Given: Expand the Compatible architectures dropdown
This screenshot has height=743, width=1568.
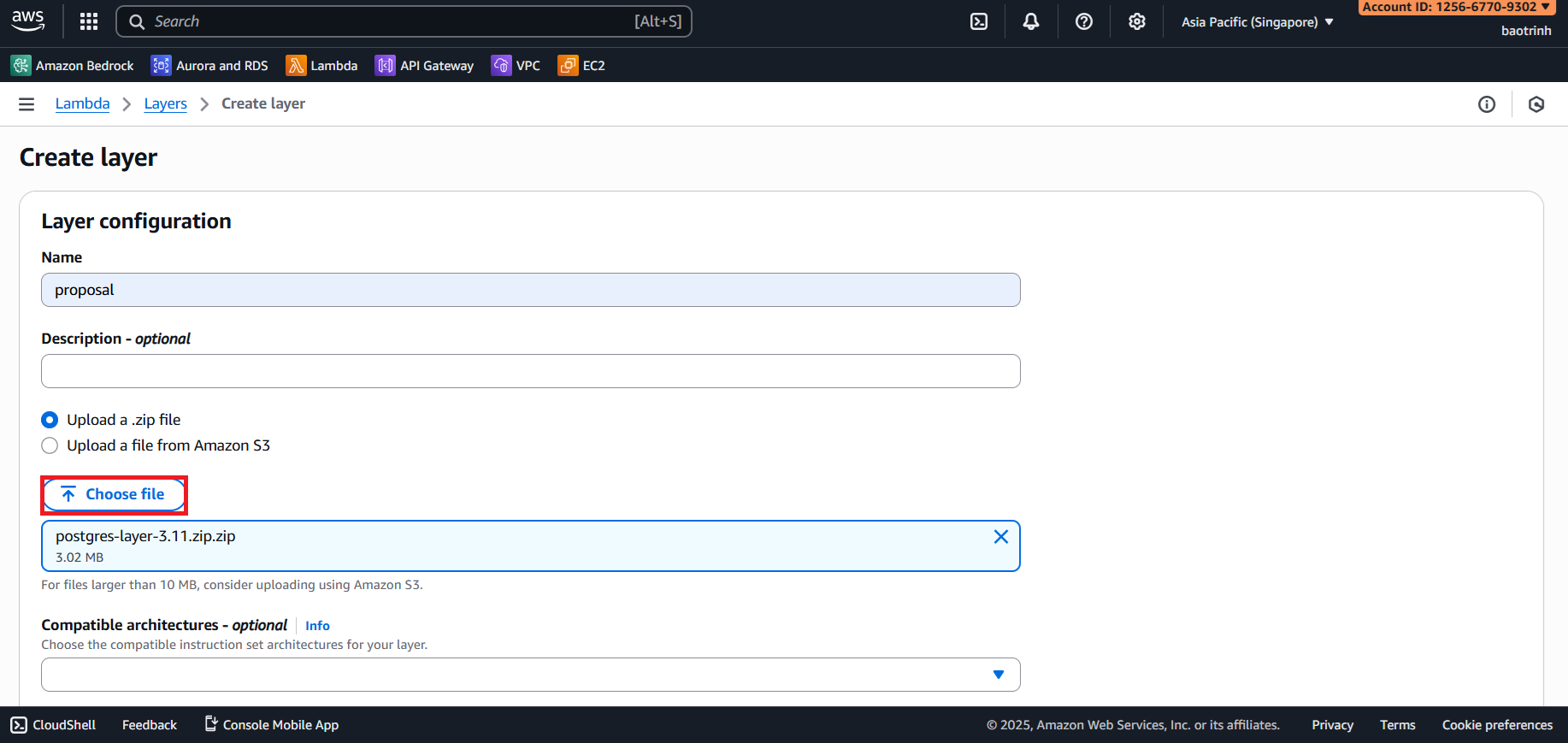Looking at the screenshot, I should pos(531,675).
